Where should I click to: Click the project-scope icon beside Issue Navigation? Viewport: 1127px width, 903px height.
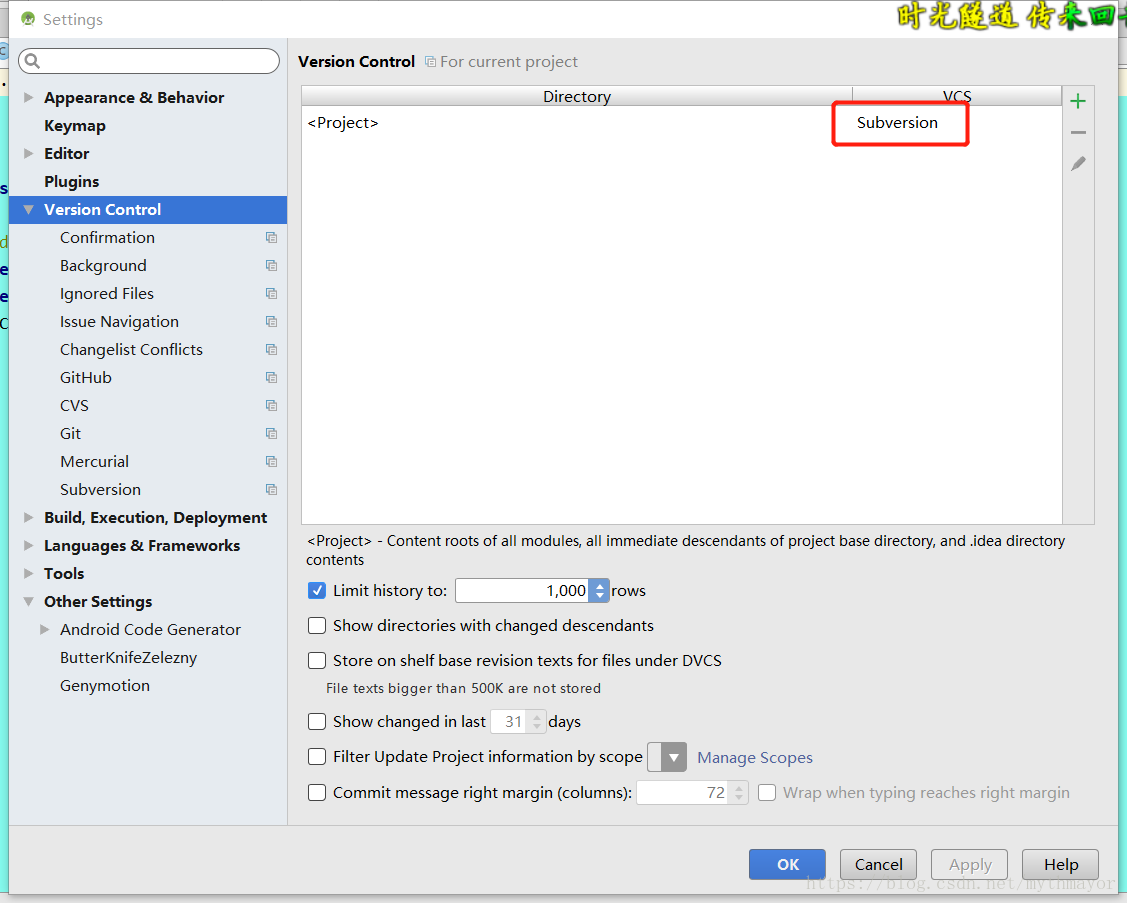271,321
